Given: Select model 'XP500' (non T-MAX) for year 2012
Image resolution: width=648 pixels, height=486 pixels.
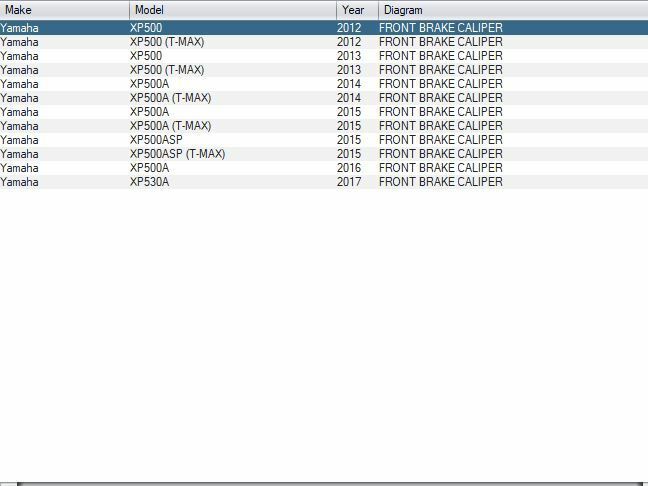Looking at the screenshot, I should tap(146, 28).
